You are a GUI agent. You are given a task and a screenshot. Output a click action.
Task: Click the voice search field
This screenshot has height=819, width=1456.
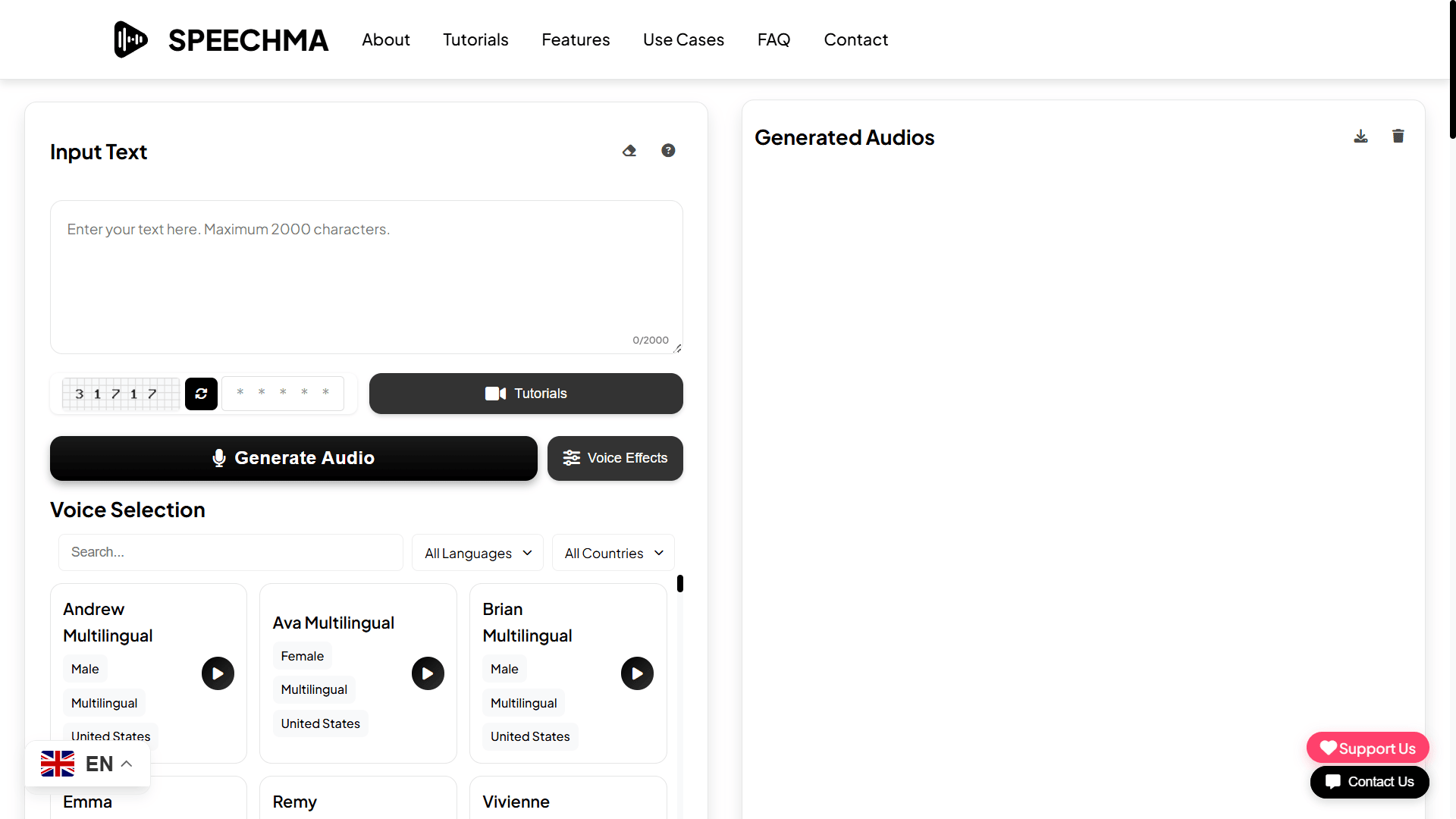point(231,552)
